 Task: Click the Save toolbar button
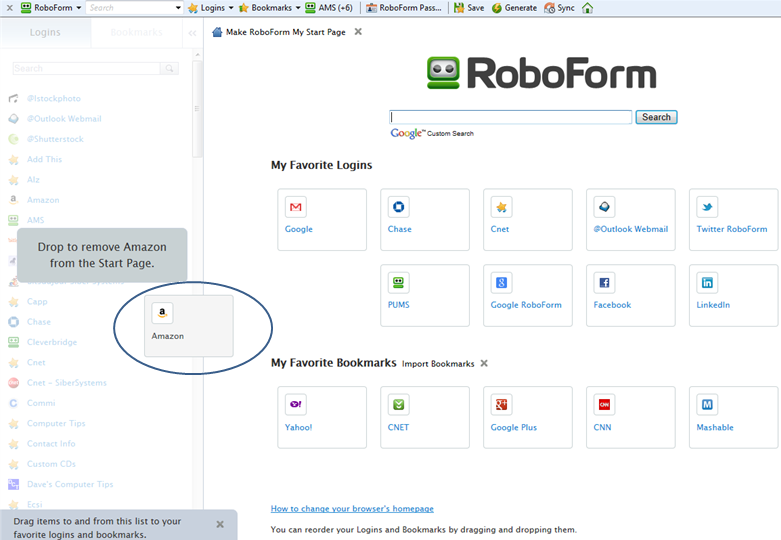469,8
